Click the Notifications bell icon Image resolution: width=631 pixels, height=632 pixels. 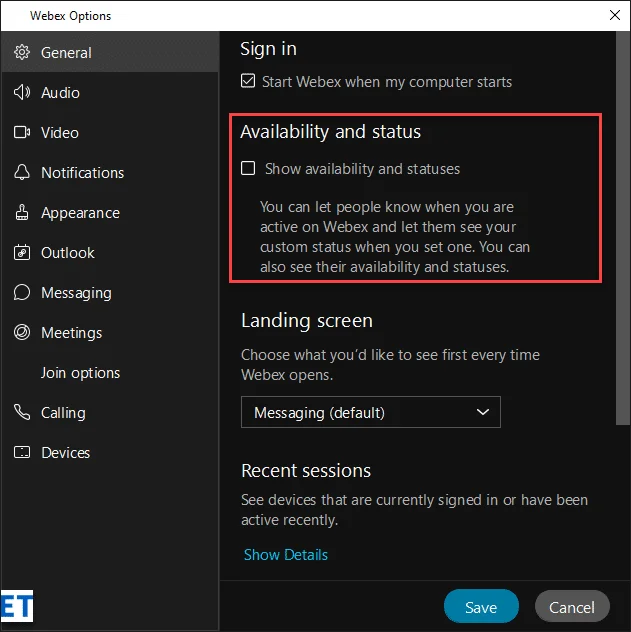pos(22,172)
